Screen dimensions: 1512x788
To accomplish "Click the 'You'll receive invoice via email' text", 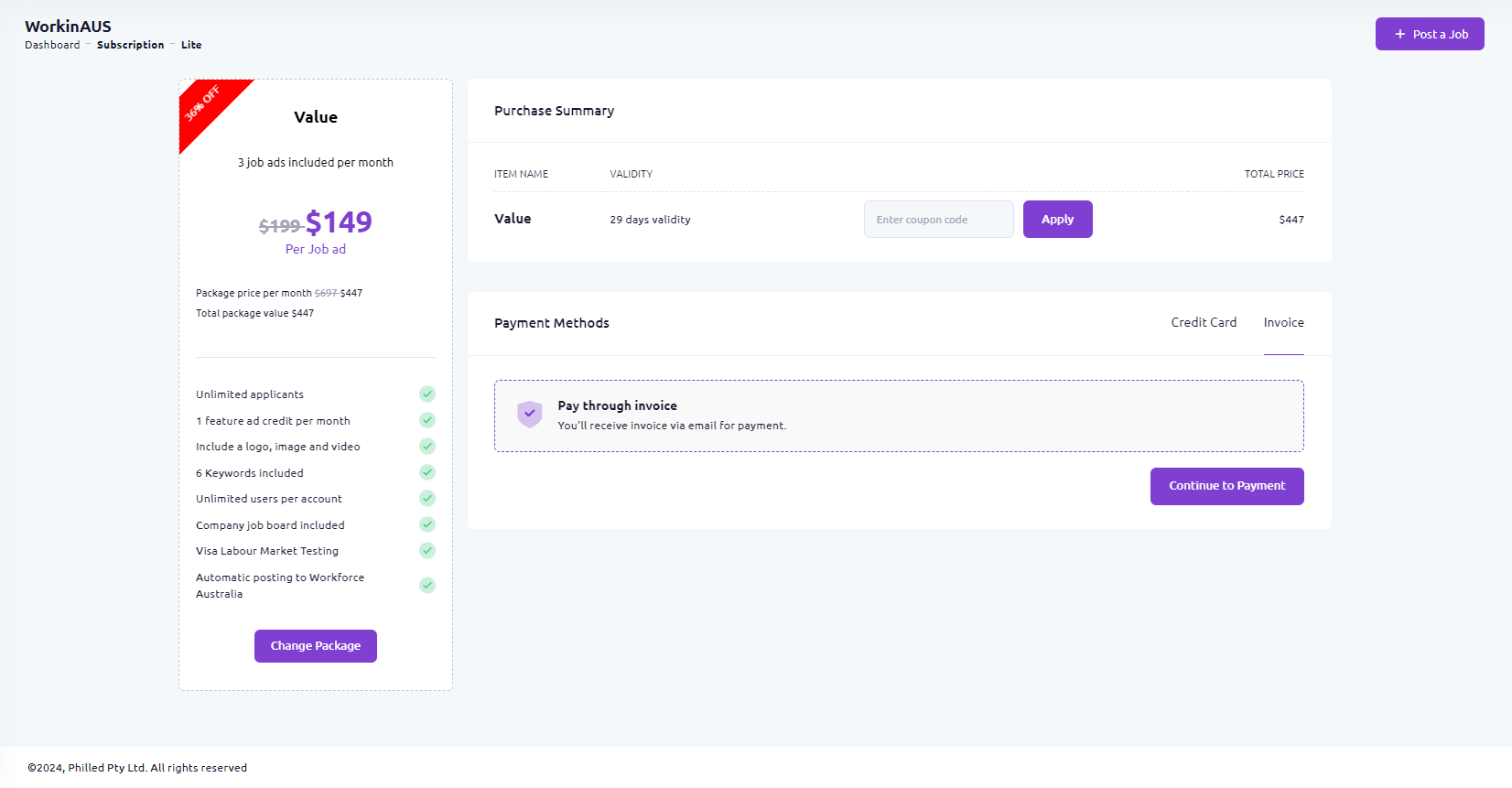I will click(672, 426).
